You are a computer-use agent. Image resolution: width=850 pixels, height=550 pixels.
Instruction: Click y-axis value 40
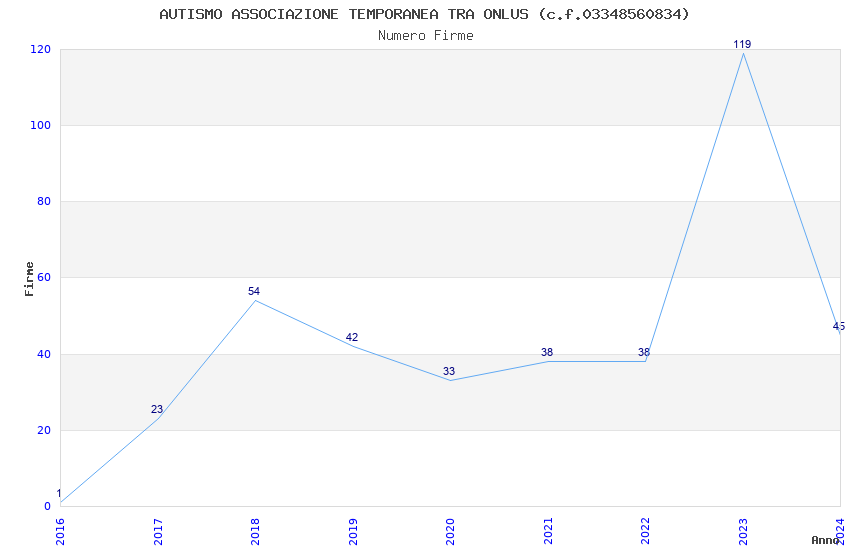44,354
